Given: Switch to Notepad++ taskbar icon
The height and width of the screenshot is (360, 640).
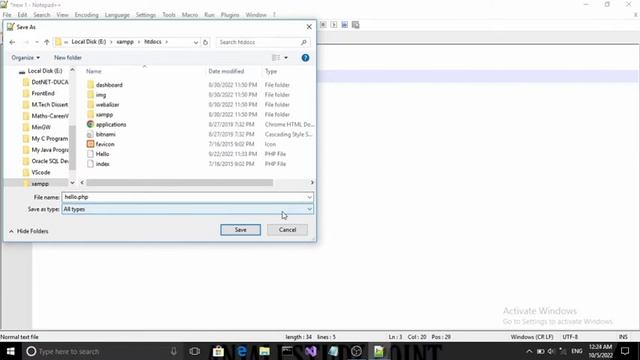Looking at the screenshot, I should click(x=379, y=351).
